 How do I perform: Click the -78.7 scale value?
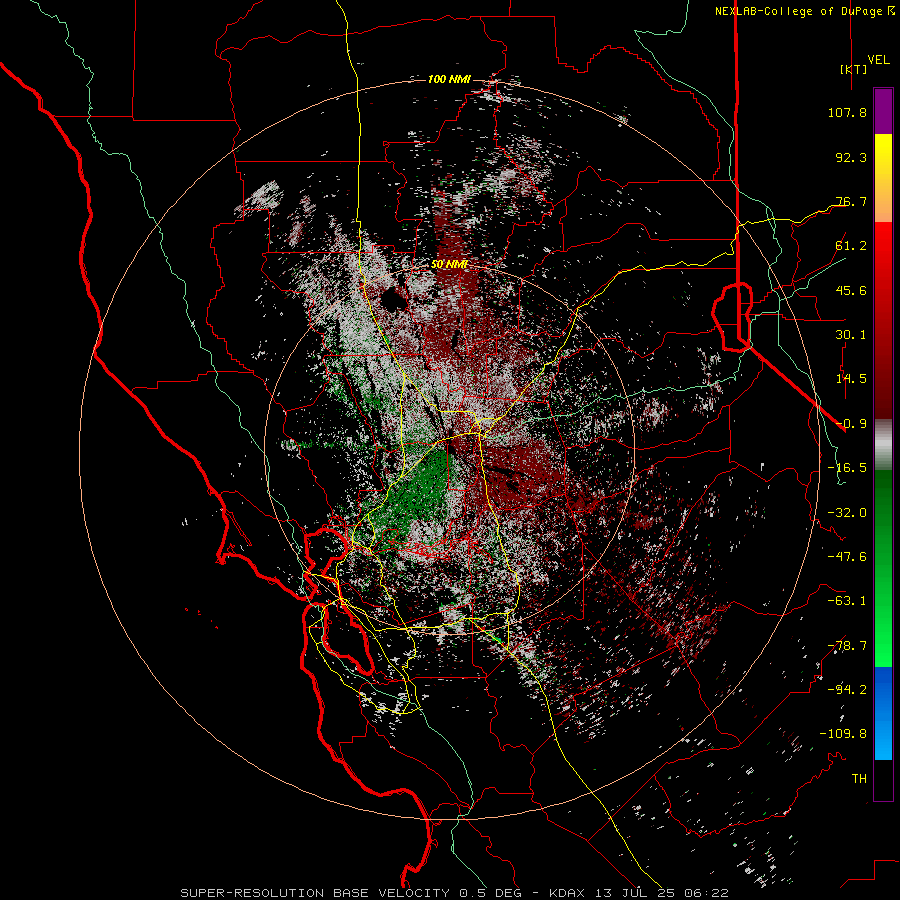tap(847, 646)
